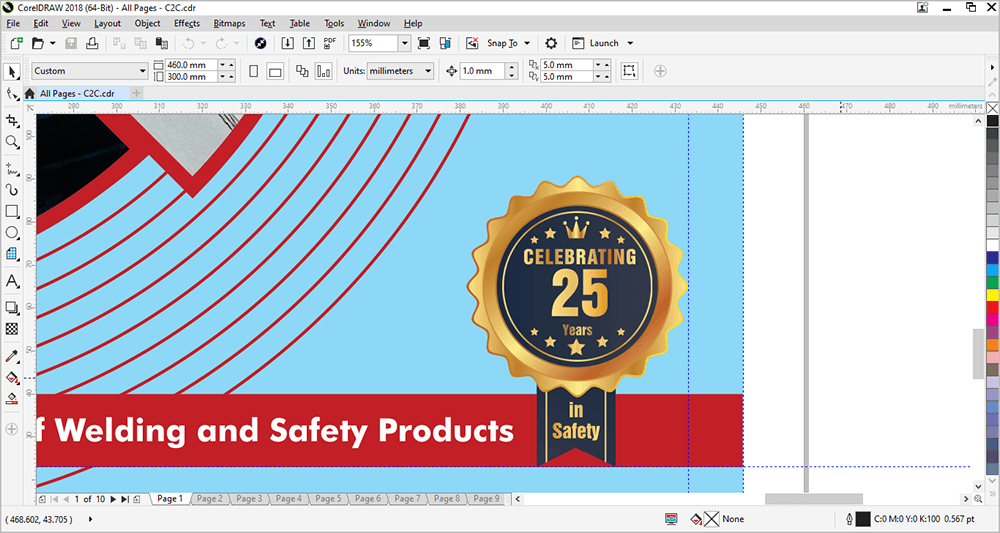The width and height of the screenshot is (1000, 533).
Task: Set landscape page orientation
Action: pyautogui.click(x=275, y=71)
